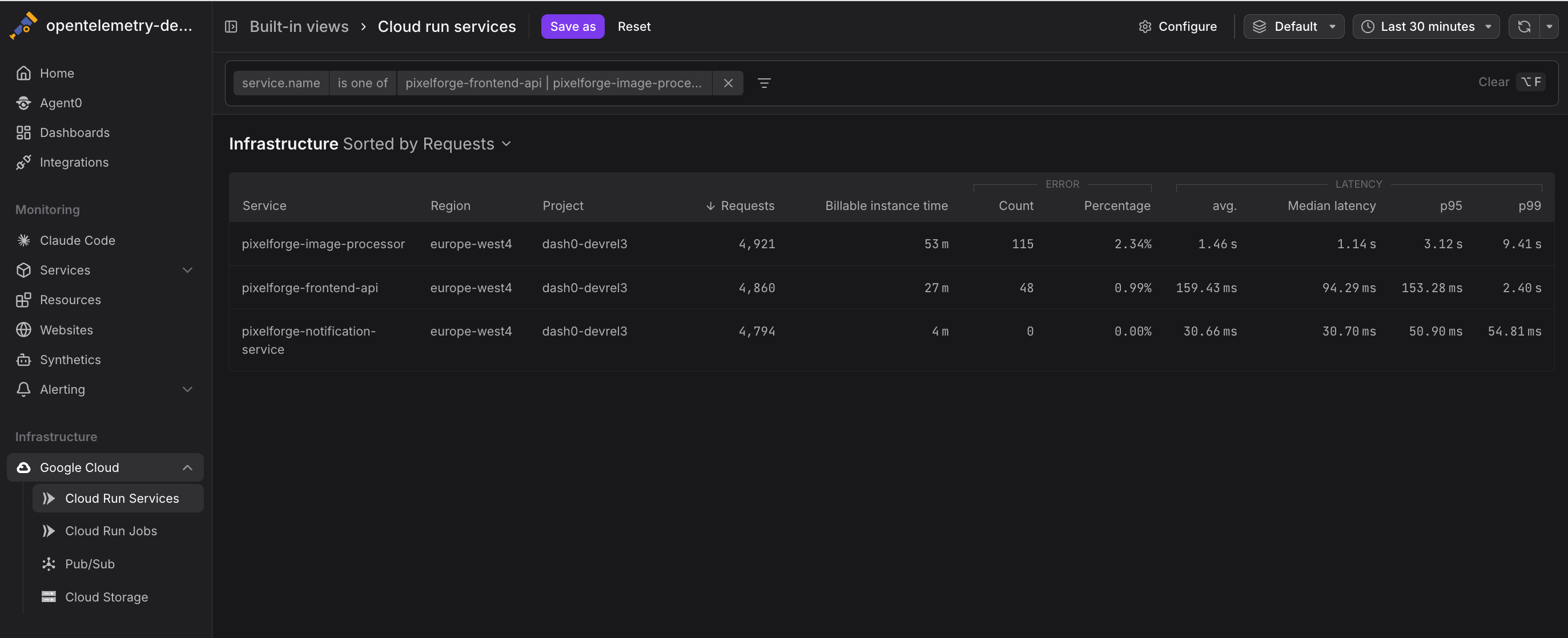Open the Default dataset dropdown

(x=1293, y=26)
